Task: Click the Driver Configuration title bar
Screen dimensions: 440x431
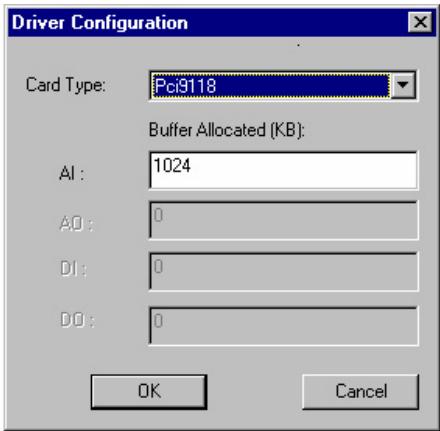Action: [207, 23]
